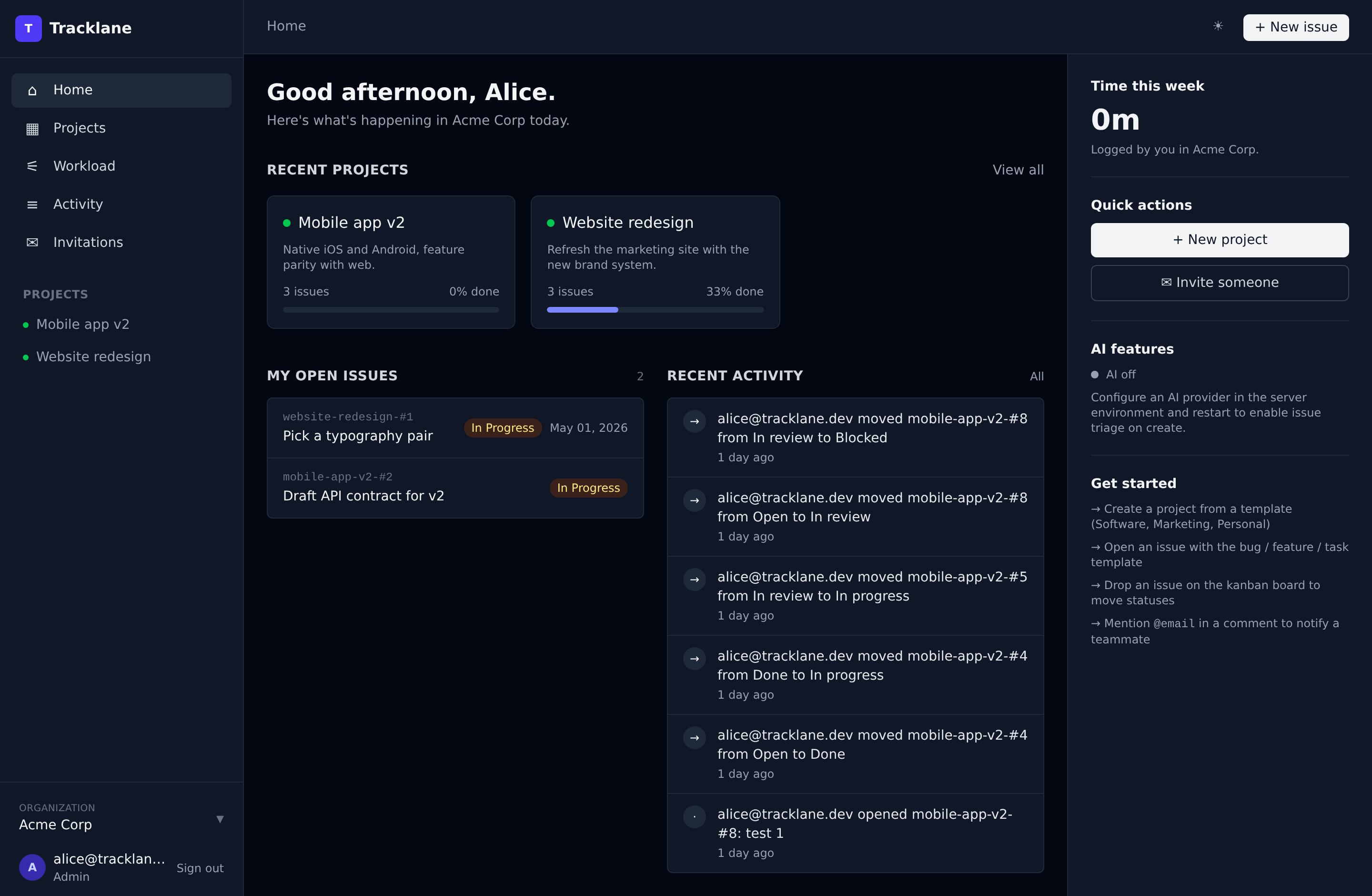This screenshot has height=896, width=1372.
Task: Click Create a project from a template tip
Action: pos(1191,517)
